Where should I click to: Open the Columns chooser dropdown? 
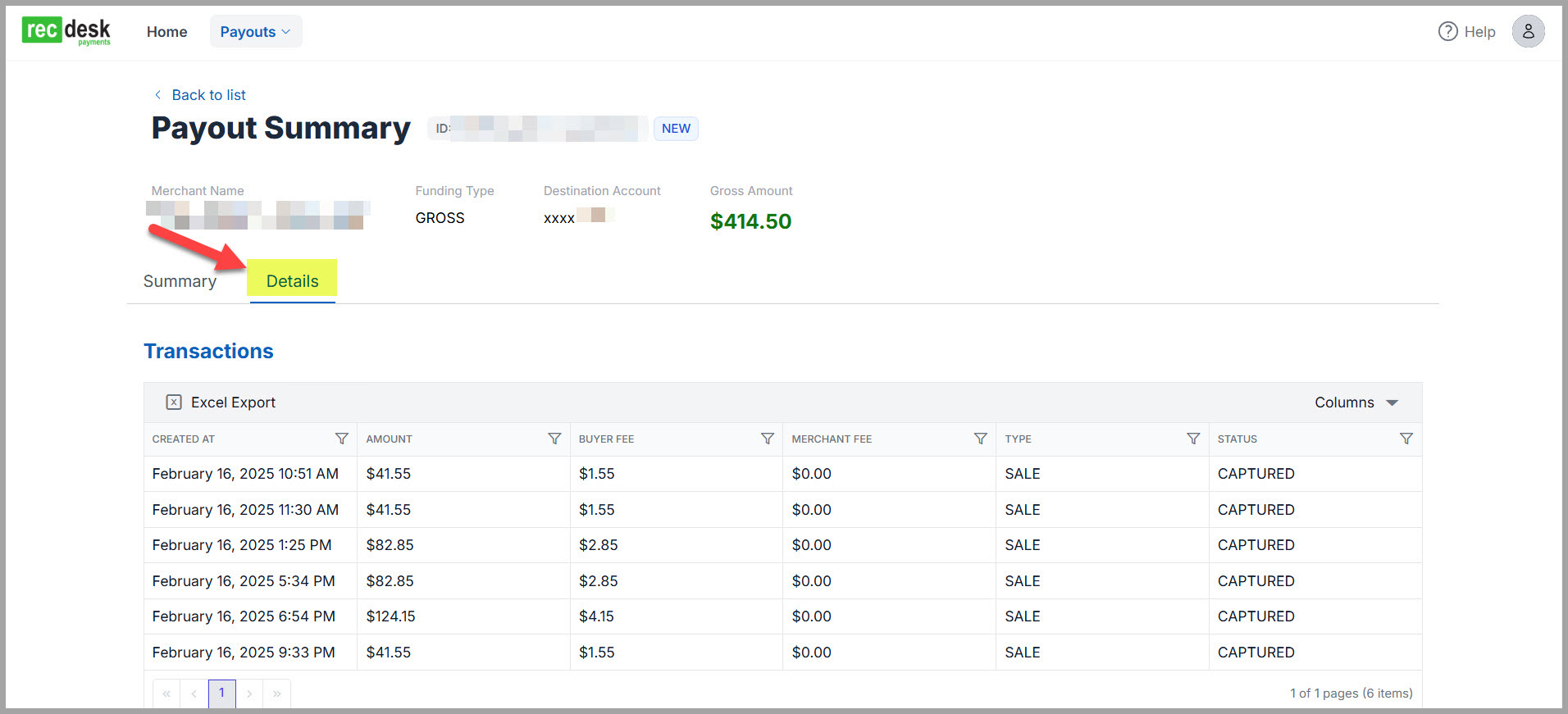tap(1356, 402)
